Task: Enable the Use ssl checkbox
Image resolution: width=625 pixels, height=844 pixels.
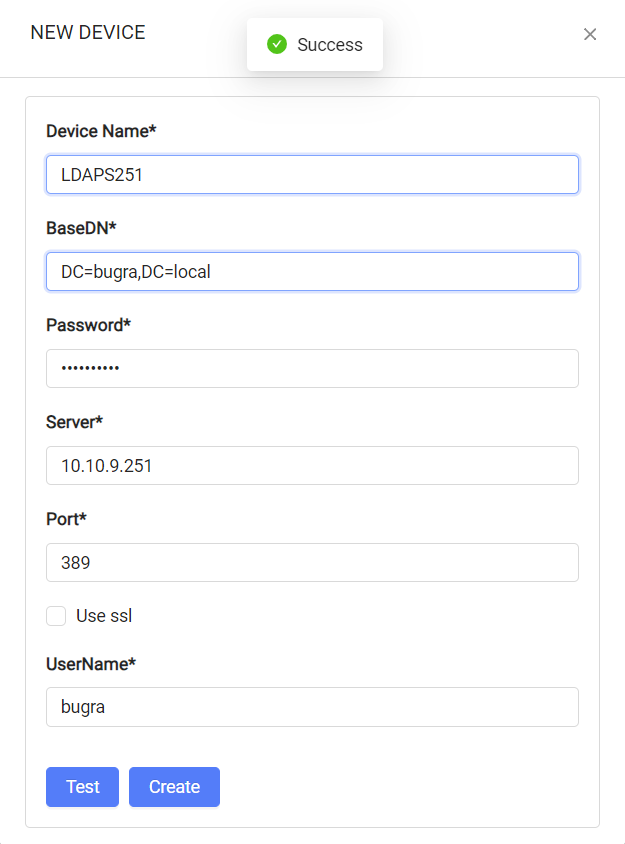Action: pyautogui.click(x=56, y=616)
